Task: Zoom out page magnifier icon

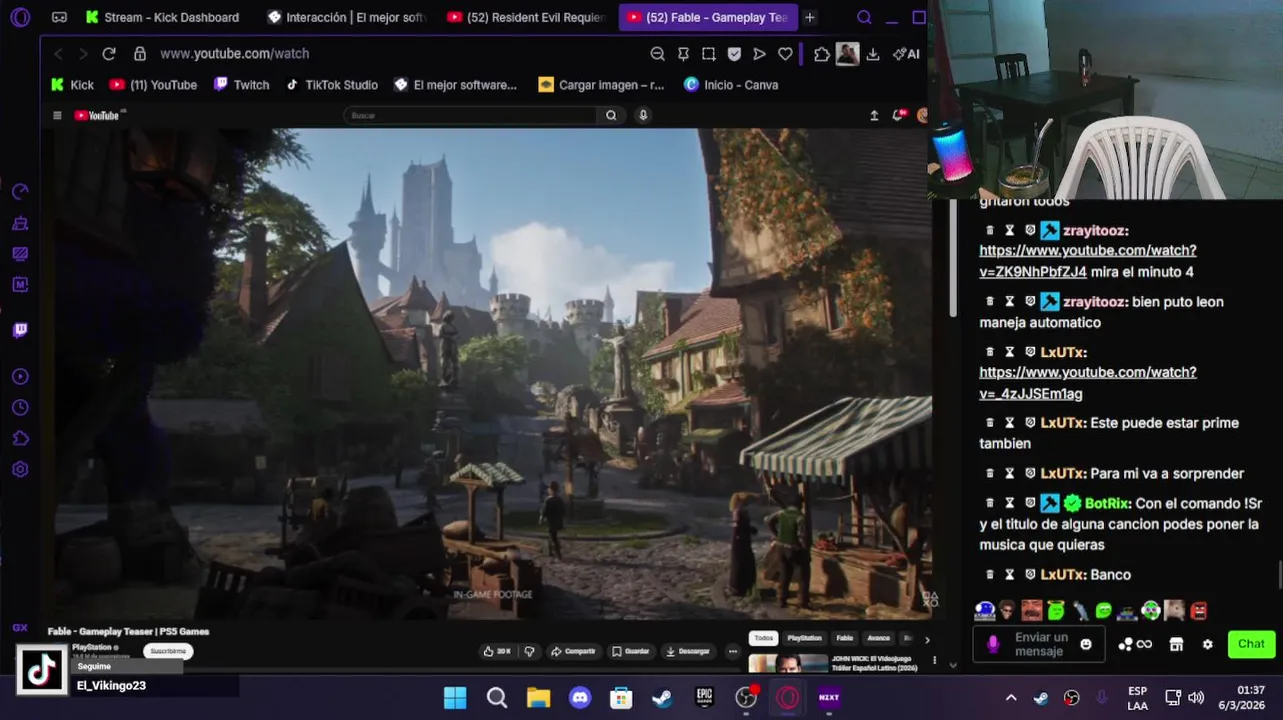Action: pyautogui.click(x=657, y=54)
